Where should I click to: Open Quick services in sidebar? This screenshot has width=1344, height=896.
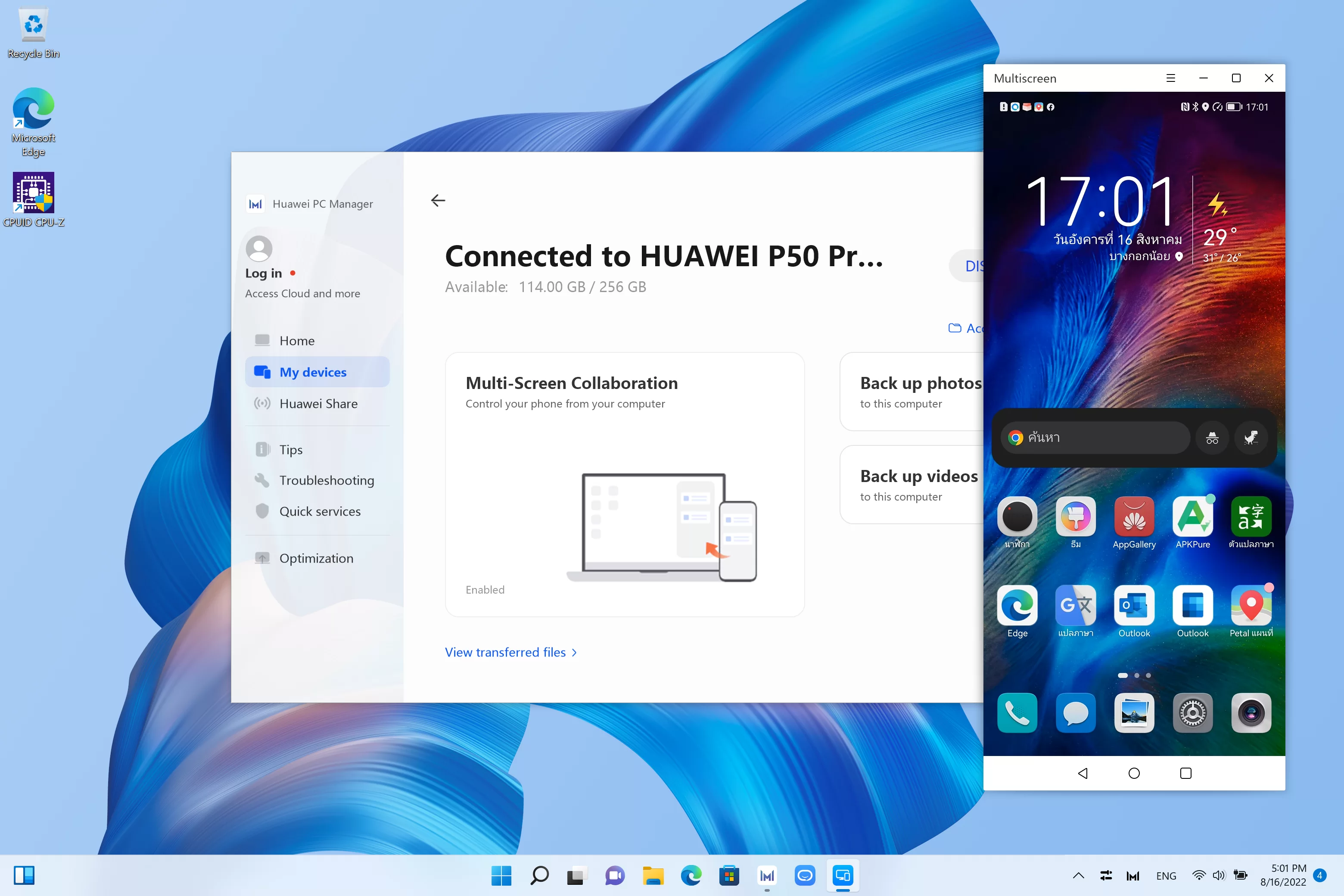pos(317,511)
